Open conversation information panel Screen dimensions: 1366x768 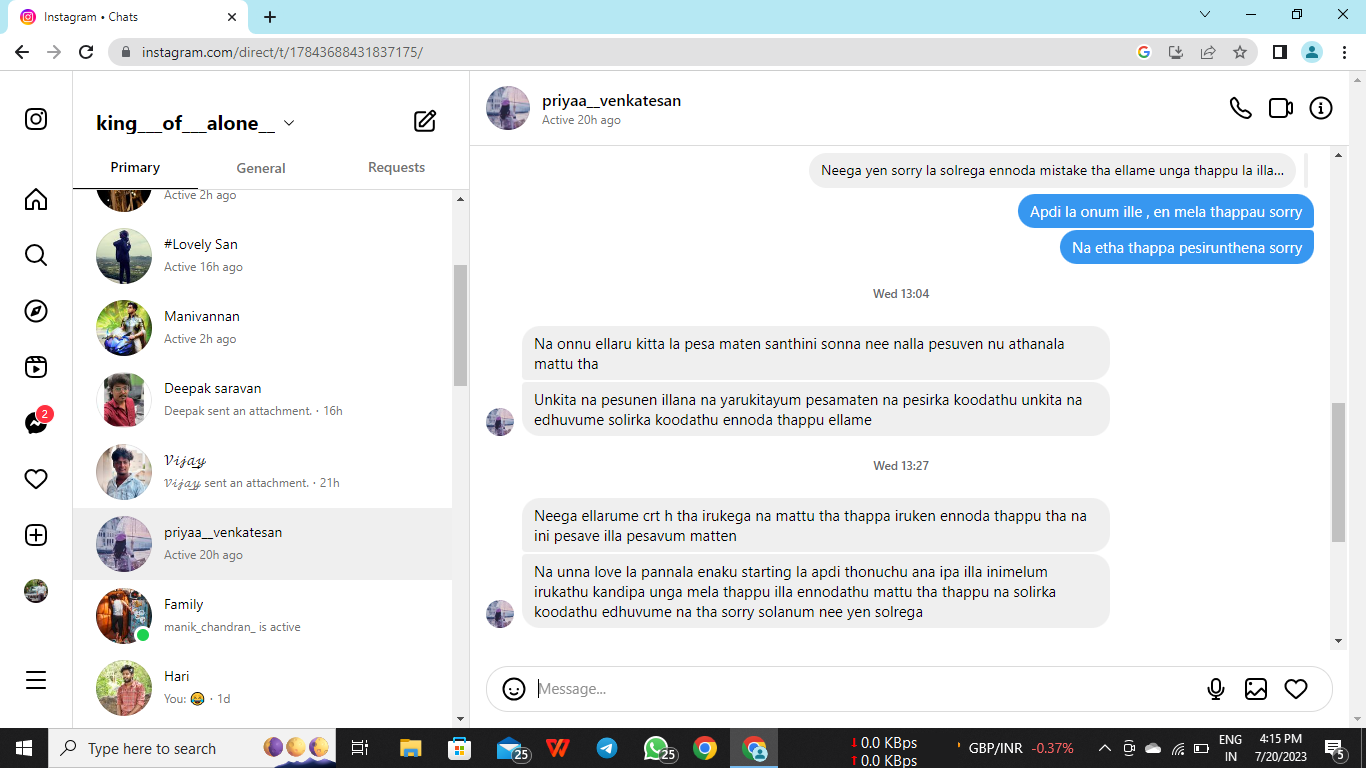pyautogui.click(x=1321, y=108)
